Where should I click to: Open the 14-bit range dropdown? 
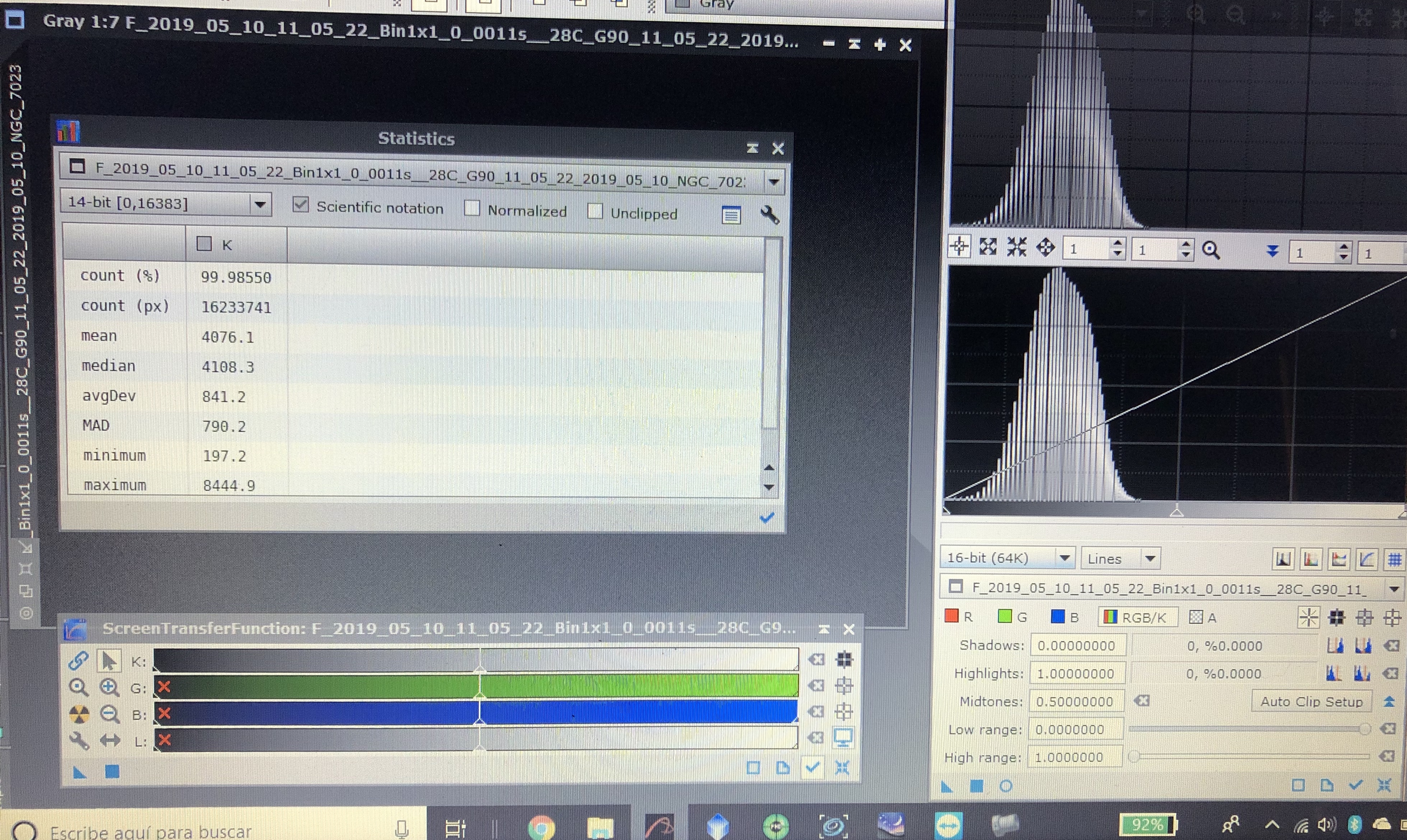(x=260, y=204)
